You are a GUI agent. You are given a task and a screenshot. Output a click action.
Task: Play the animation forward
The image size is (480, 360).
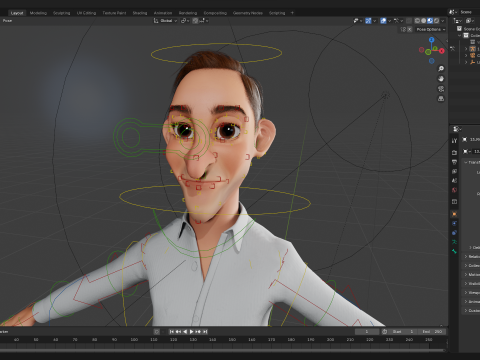click(x=191, y=332)
